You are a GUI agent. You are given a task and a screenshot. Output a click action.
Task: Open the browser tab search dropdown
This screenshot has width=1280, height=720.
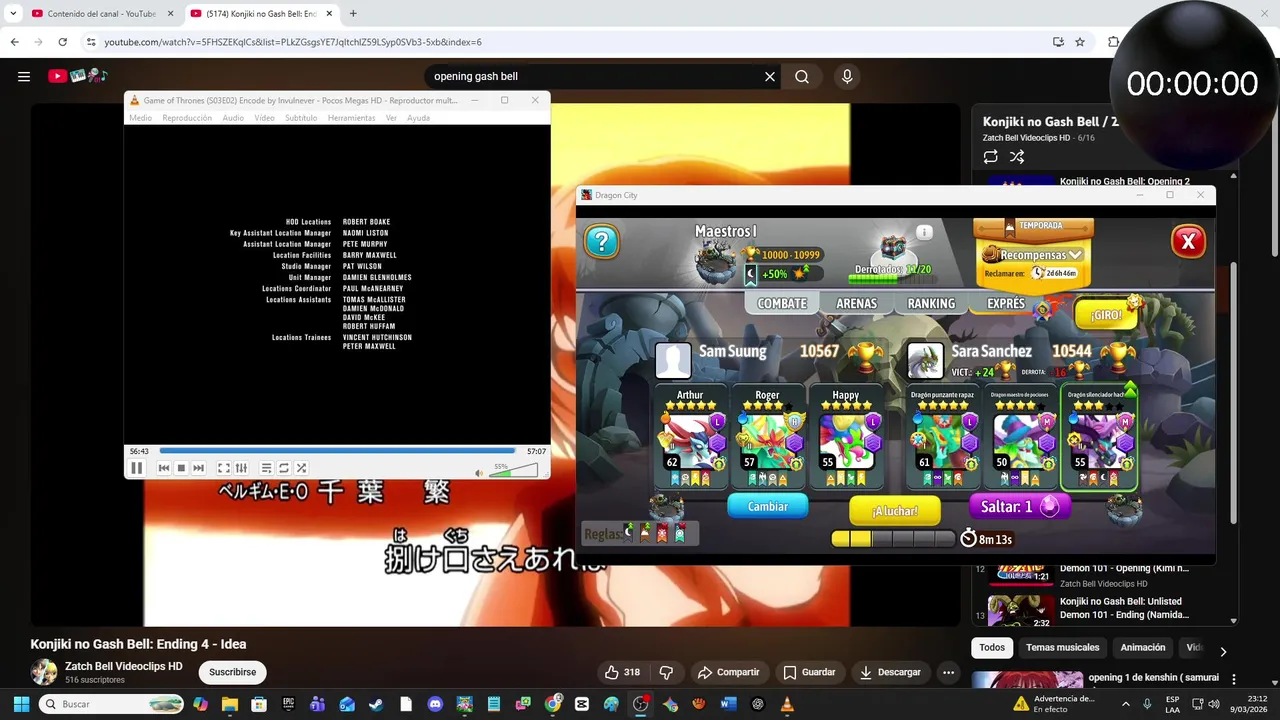click(13, 13)
